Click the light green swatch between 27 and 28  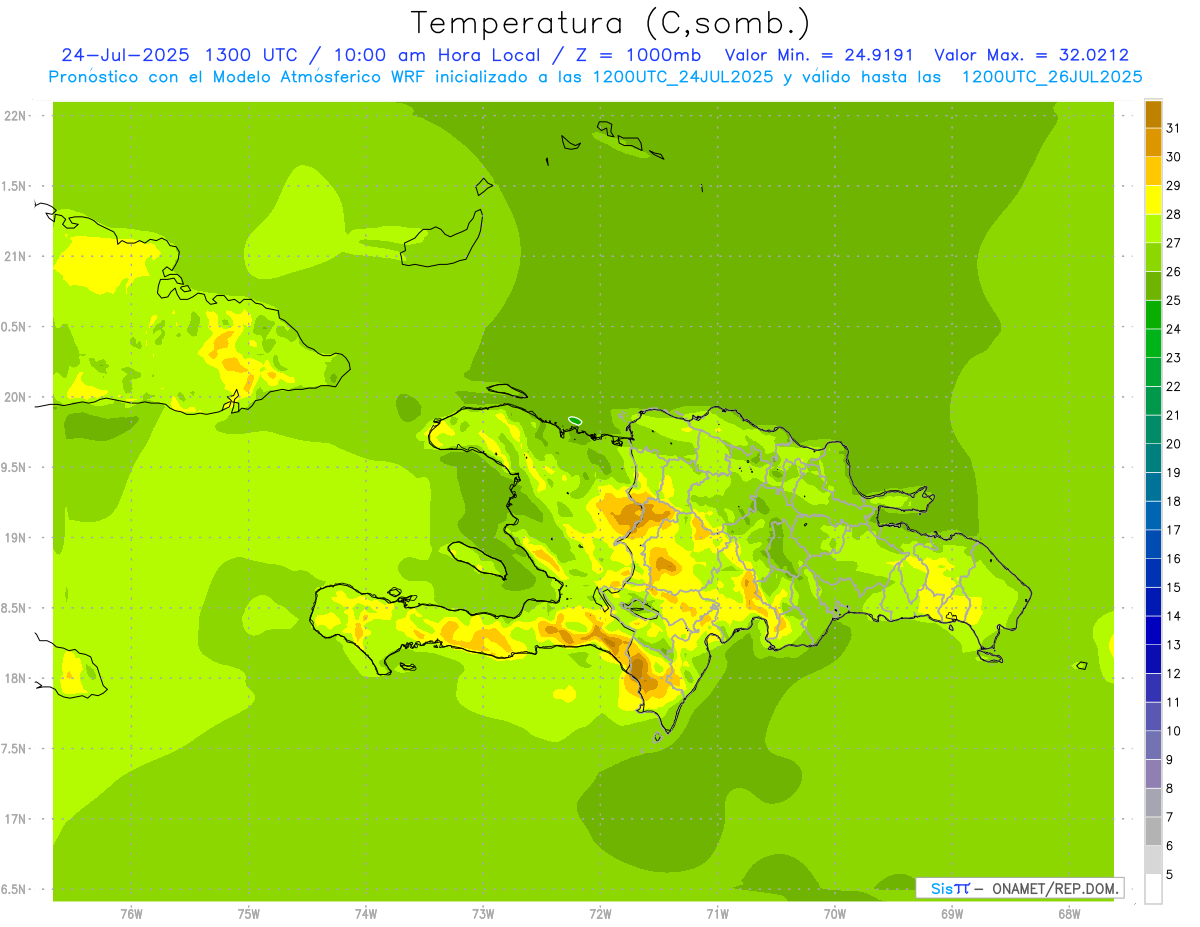point(1153,228)
